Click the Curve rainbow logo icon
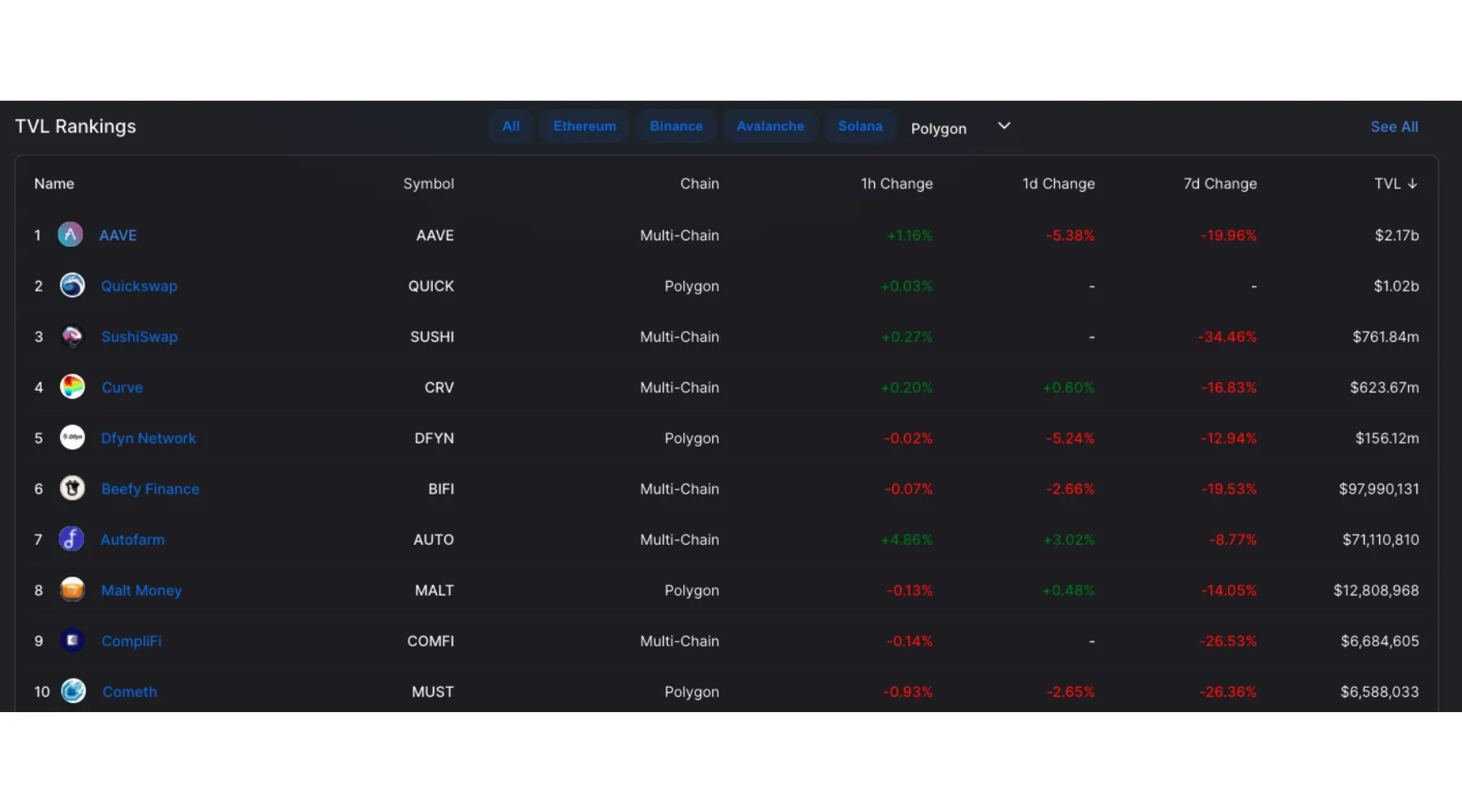Viewport: 1462px width, 812px height. 72,387
